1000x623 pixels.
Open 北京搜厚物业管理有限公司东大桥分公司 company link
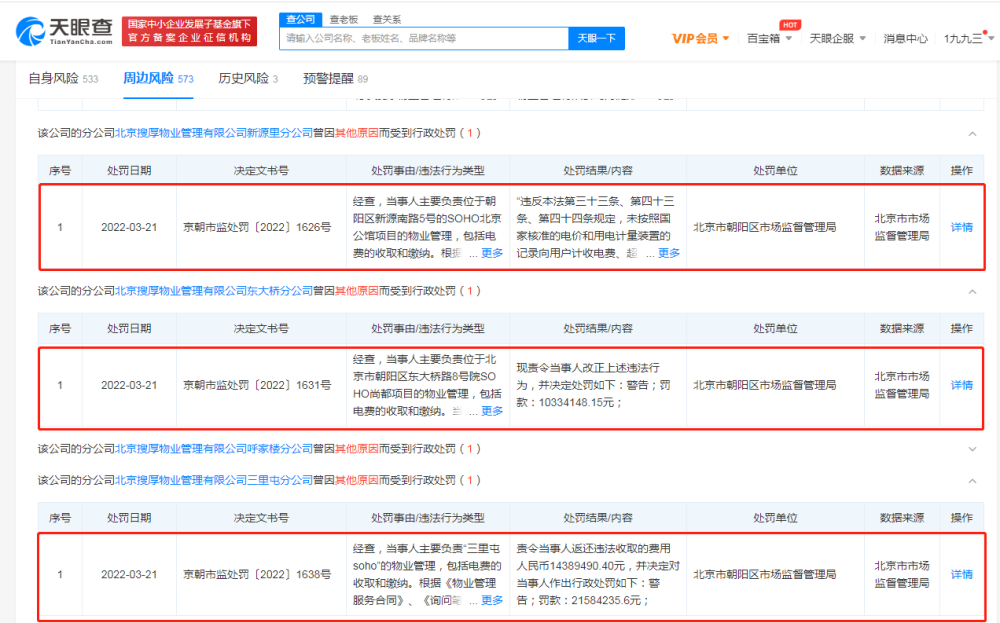click(214, 291)
